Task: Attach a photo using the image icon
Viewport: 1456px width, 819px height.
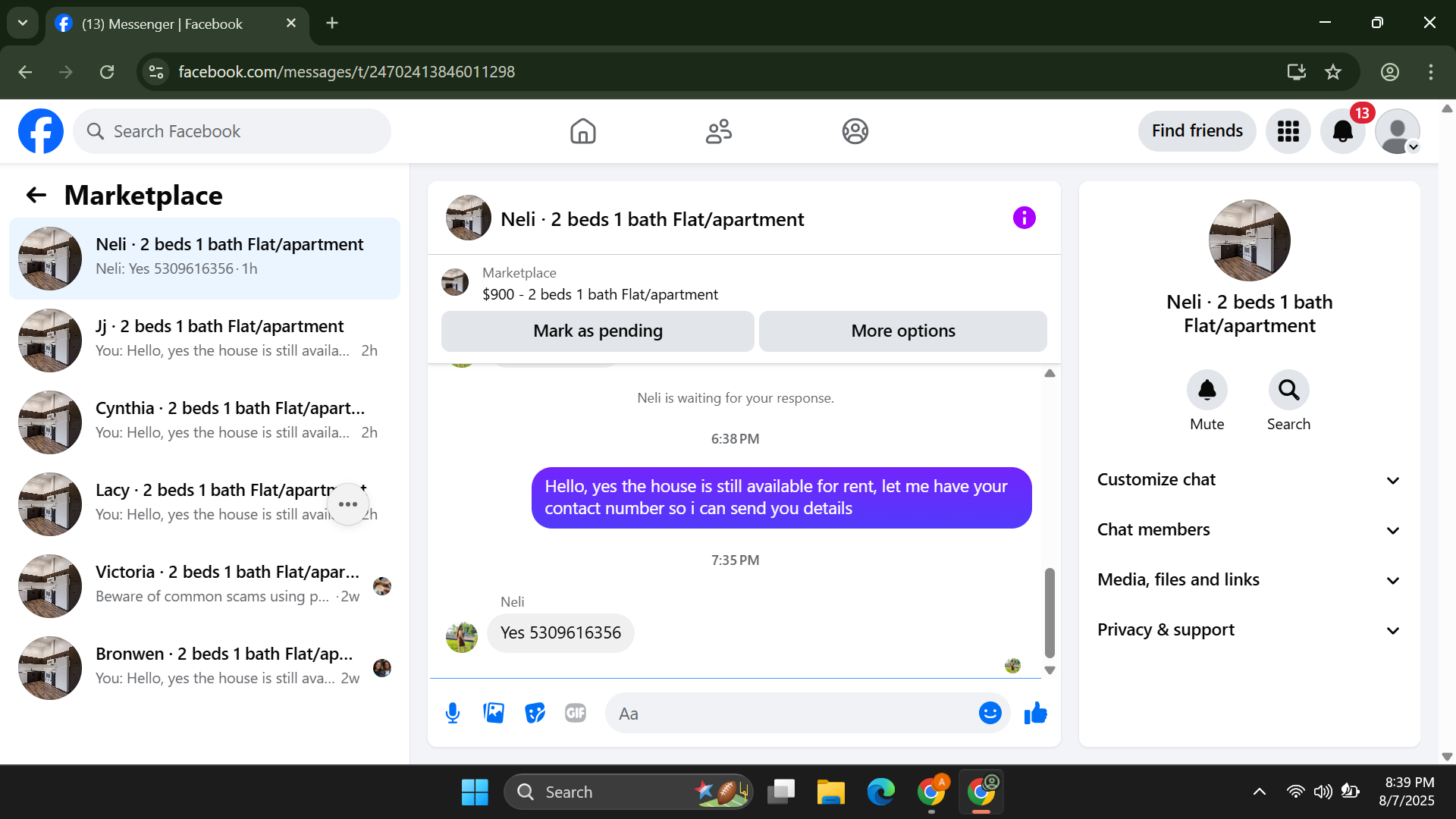Action: 494,714
